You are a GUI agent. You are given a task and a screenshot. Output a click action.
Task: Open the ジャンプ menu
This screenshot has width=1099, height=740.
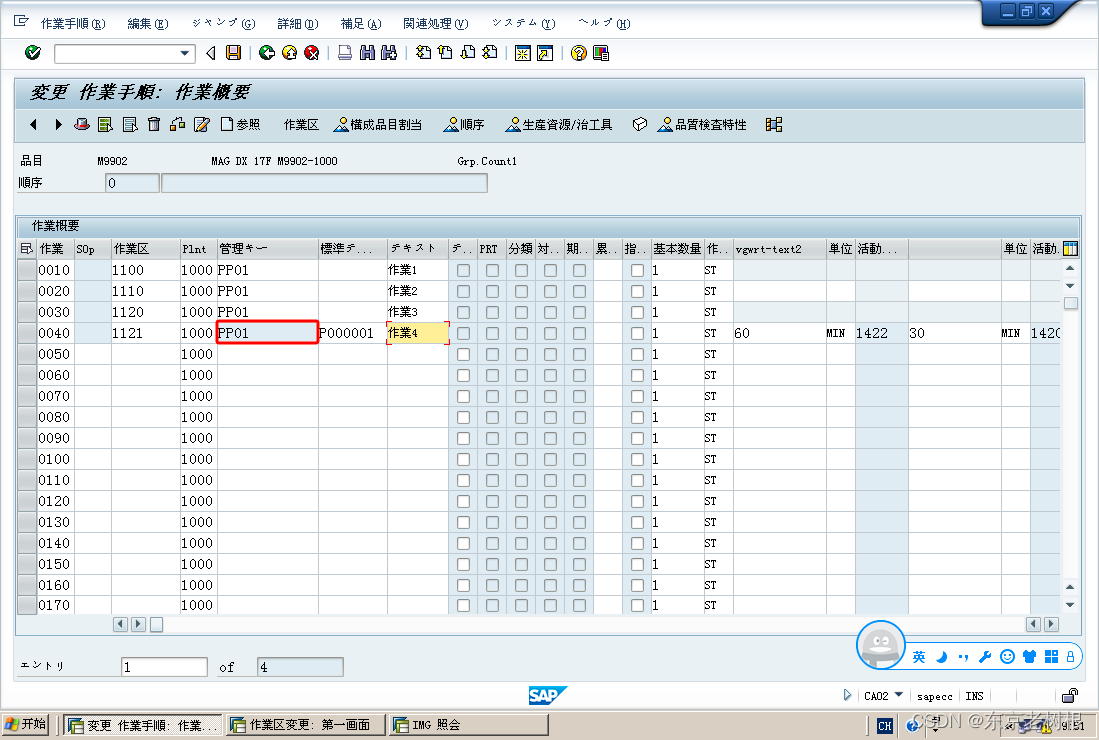[221, 22]
